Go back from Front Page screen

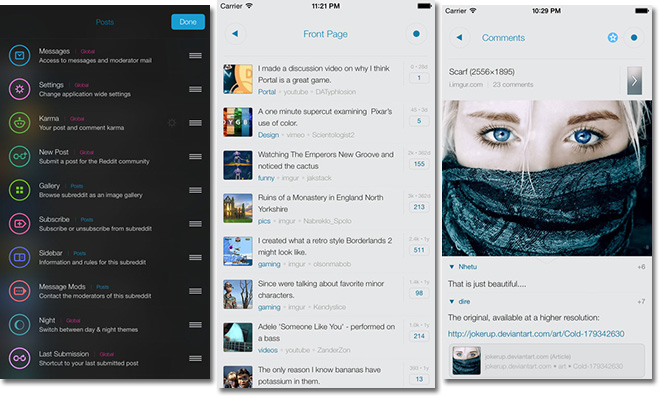pyautogui.click(x=235, y=34)
